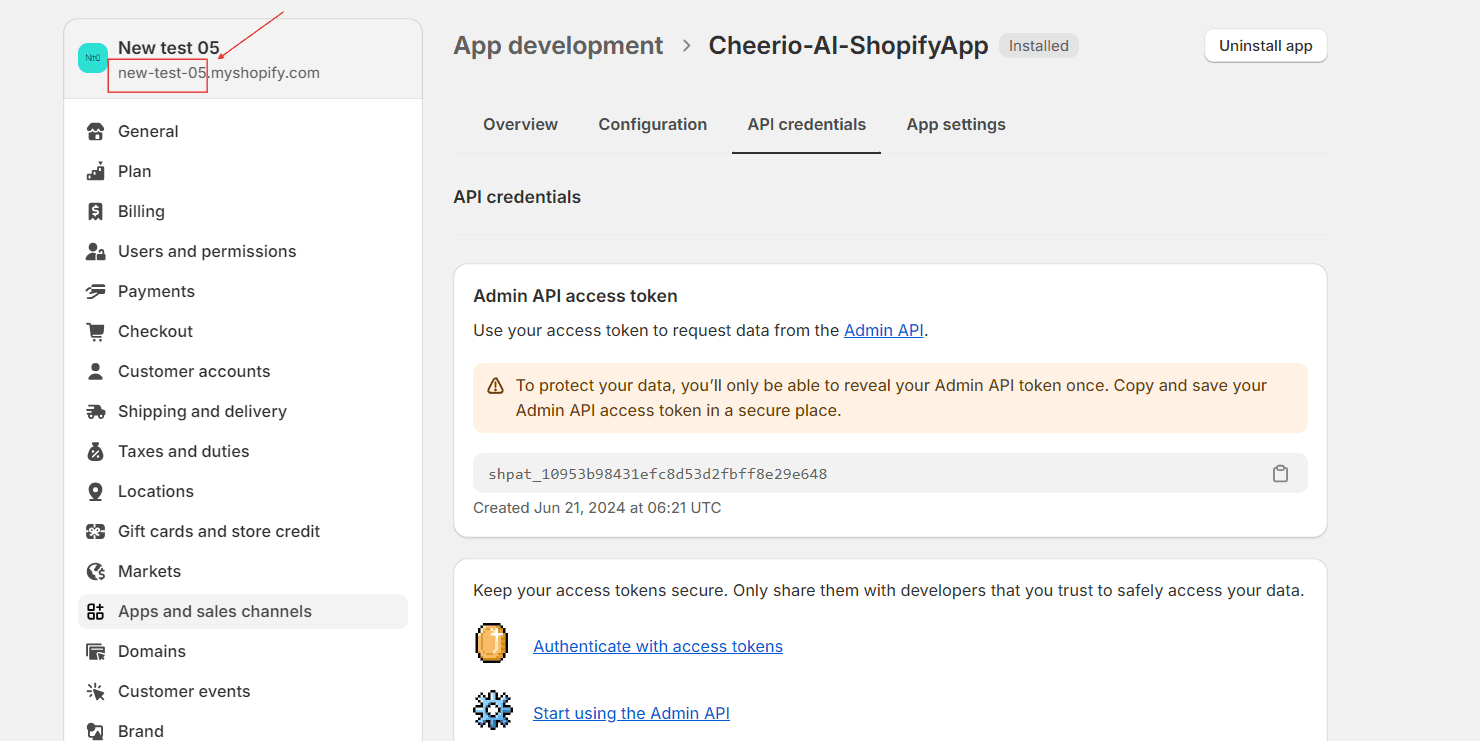Viewport: 1480px width, 741px height.
Task: Open Users and permissions settings
Action: point(243,251)
